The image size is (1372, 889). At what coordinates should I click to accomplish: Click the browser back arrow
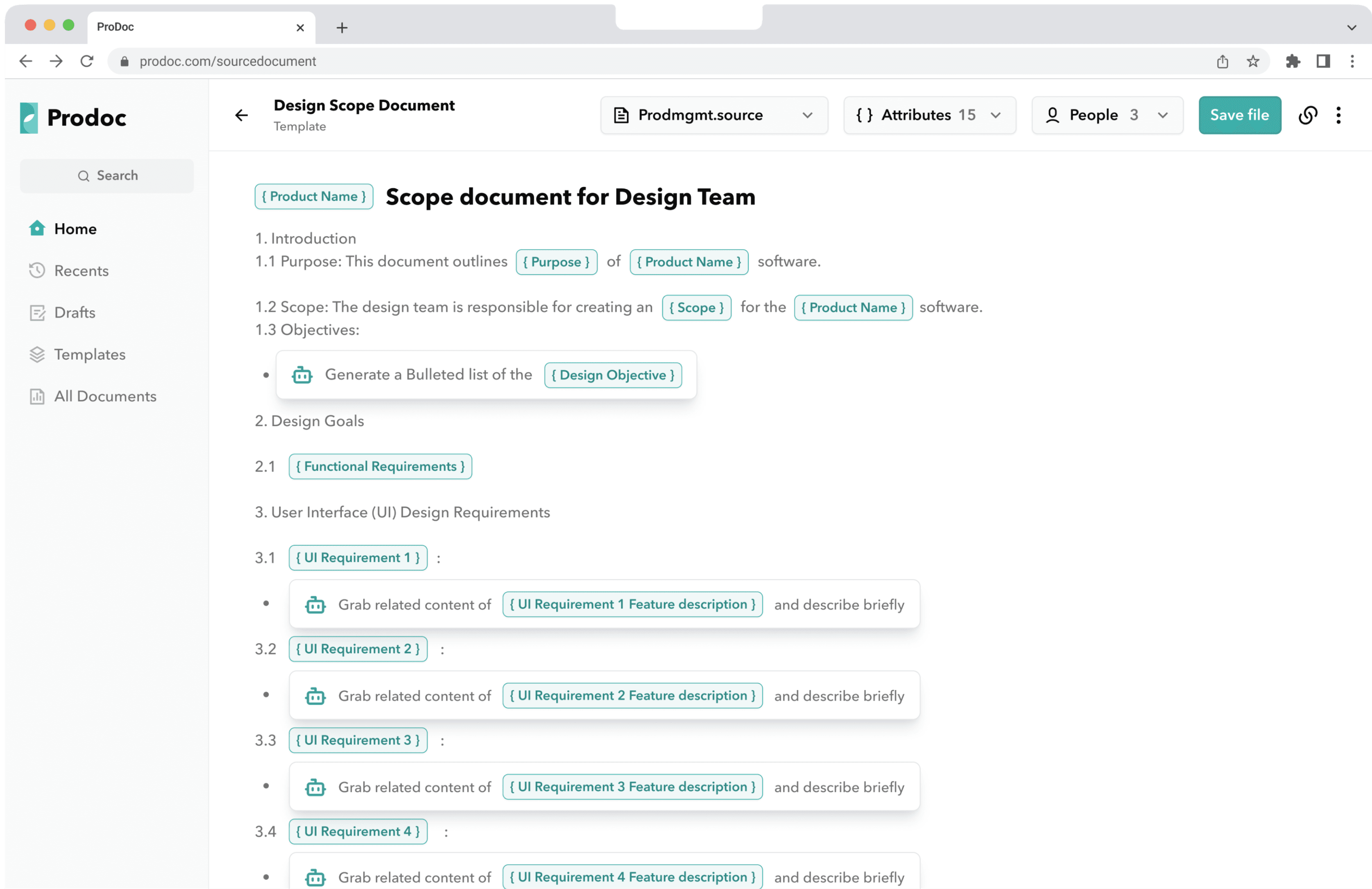tap(25, 61)
